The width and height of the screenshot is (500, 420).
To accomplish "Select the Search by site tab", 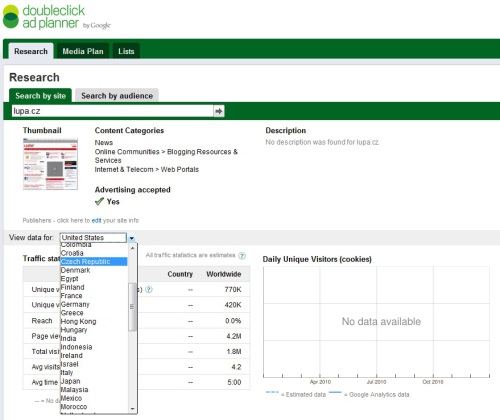I will click(x=40, y=96).
